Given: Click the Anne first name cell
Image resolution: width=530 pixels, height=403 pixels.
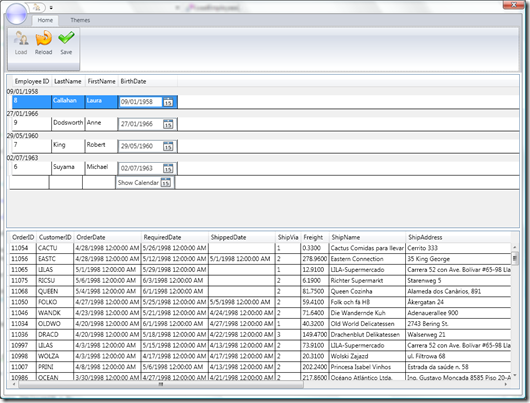Looking at the screenshot, I should tap(101, 124).
